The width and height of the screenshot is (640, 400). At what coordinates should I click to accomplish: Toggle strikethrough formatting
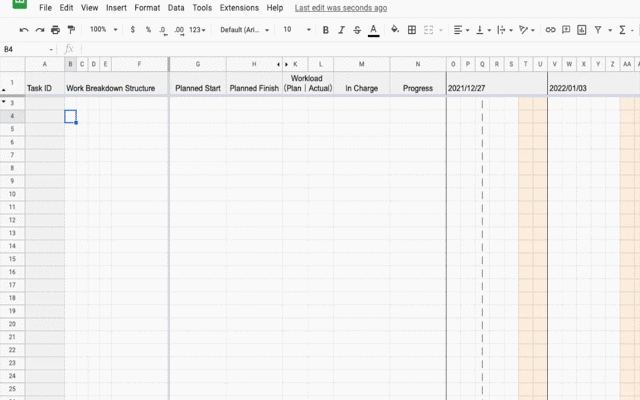(357, 30)
